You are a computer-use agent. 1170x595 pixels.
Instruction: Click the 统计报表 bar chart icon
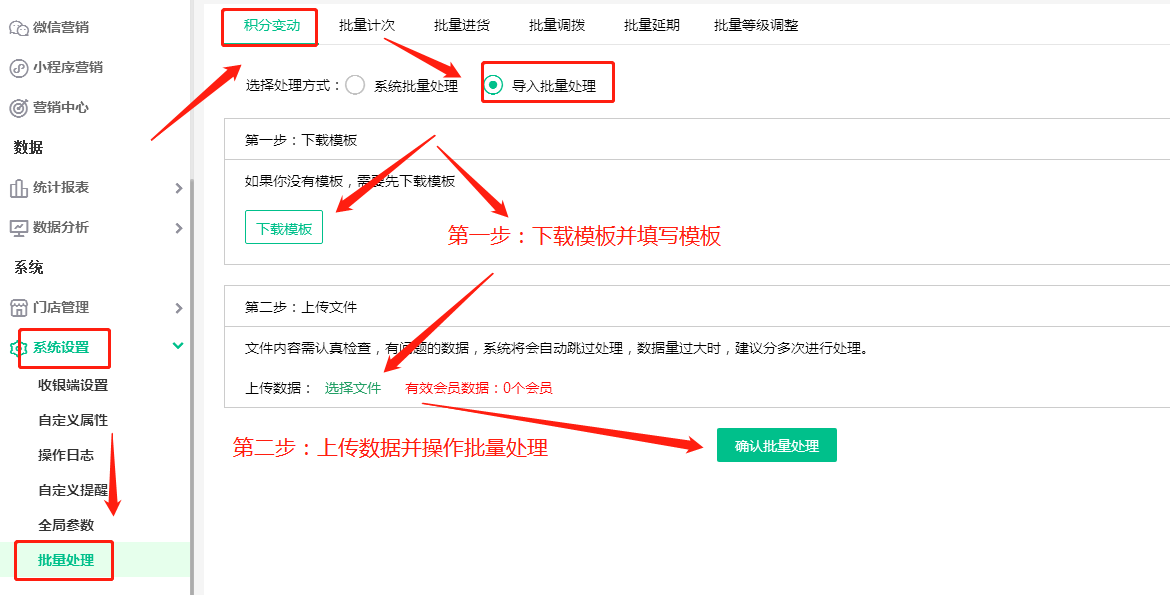pyautogui.click(x=17, y=187)
